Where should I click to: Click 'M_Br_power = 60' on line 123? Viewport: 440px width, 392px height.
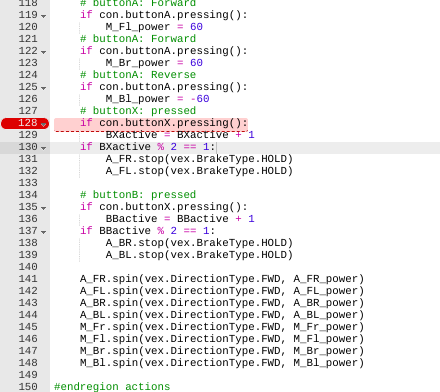point(154,63)
